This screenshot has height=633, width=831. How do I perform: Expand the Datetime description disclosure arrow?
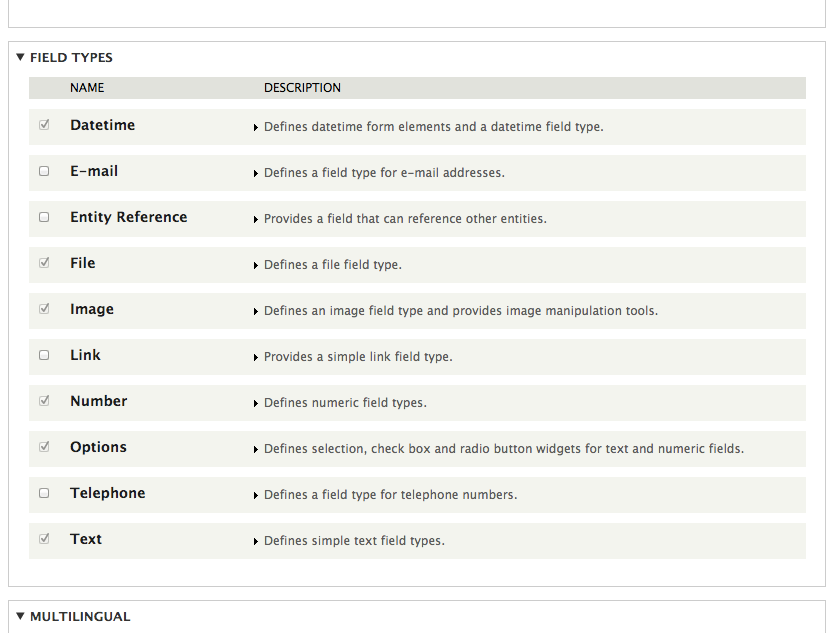pos(257,126)
